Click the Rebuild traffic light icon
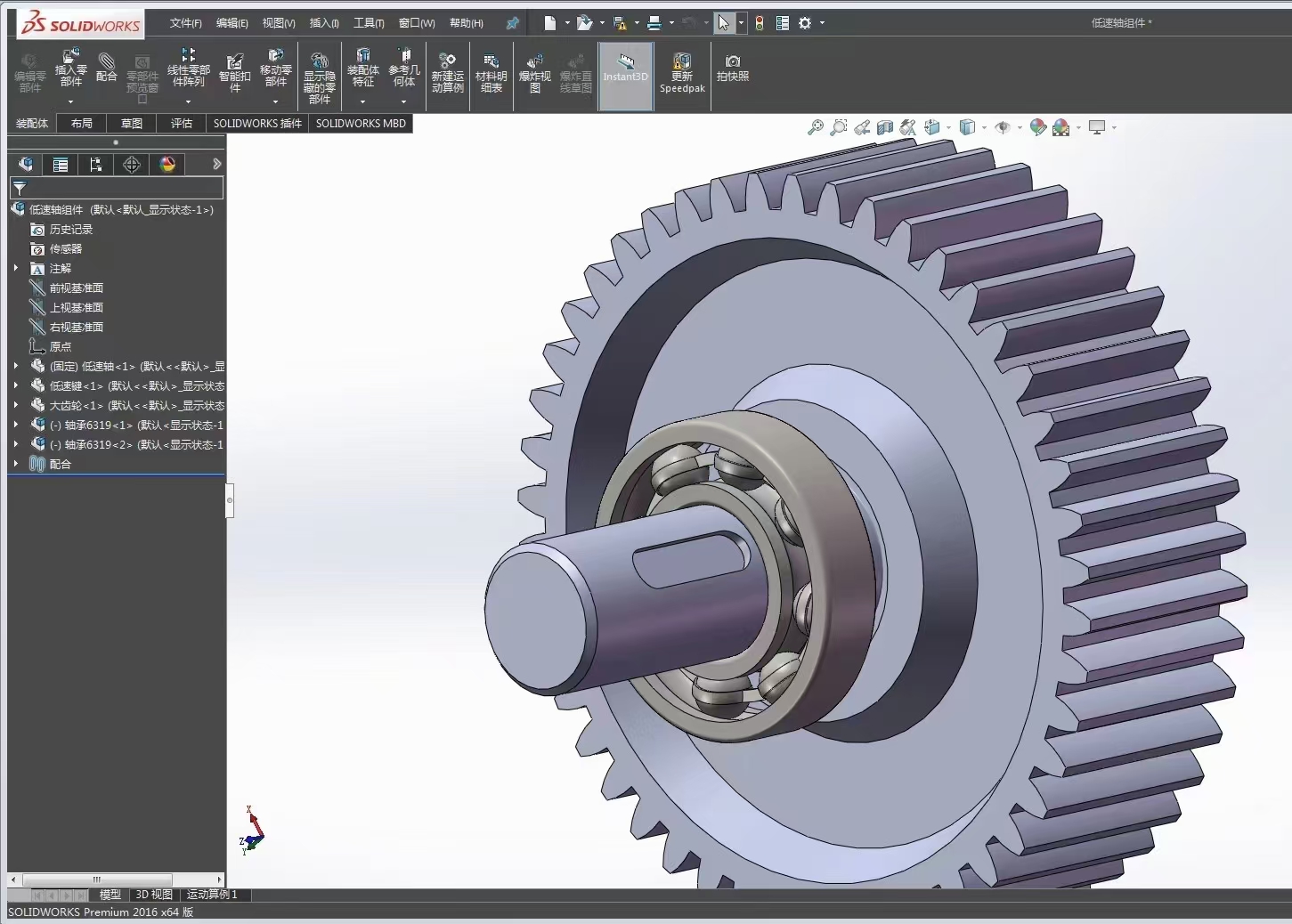This screenshot has height=924, width=1292. pyautogui.click(x=760, y=23)
